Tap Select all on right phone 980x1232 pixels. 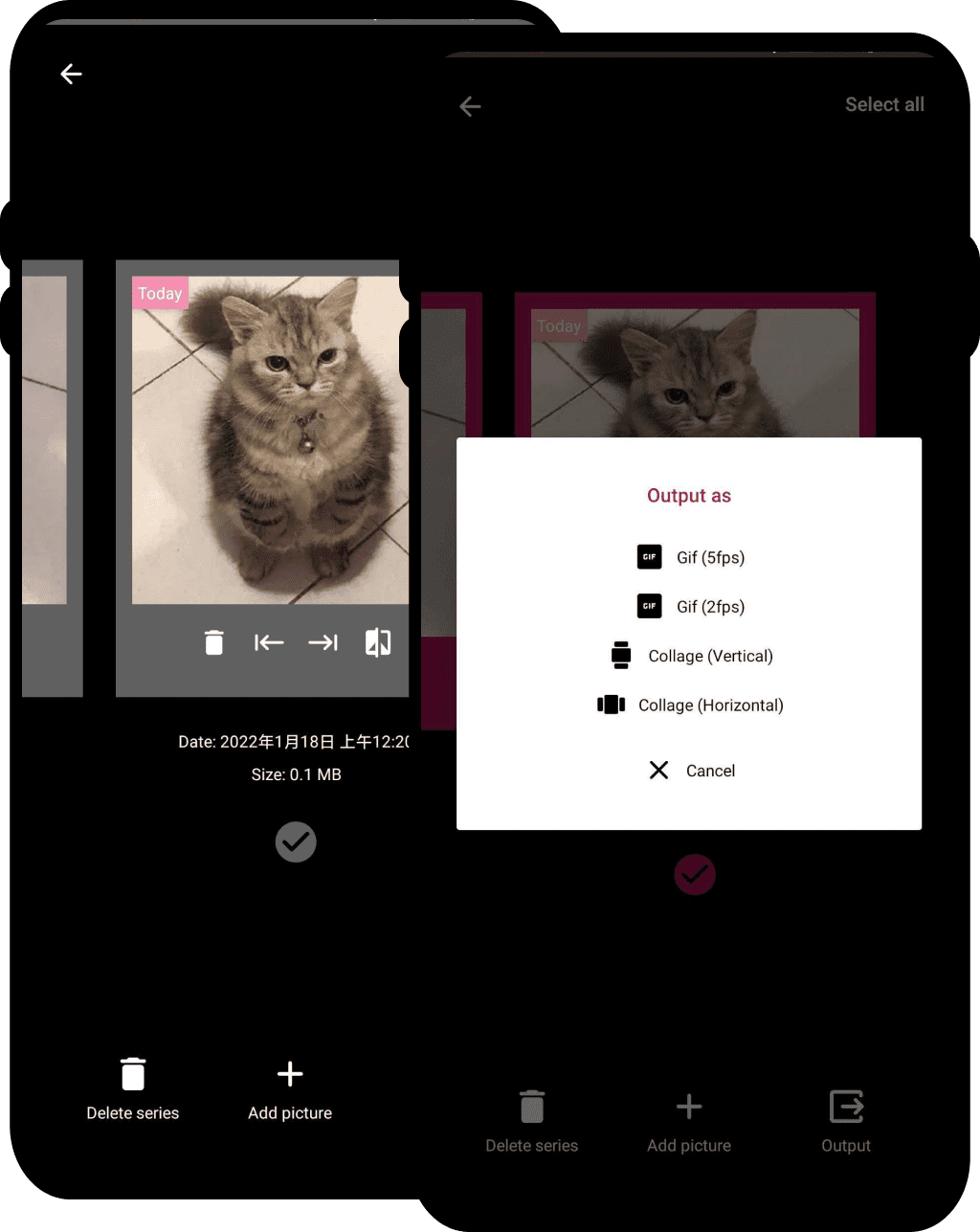(884, 104)
